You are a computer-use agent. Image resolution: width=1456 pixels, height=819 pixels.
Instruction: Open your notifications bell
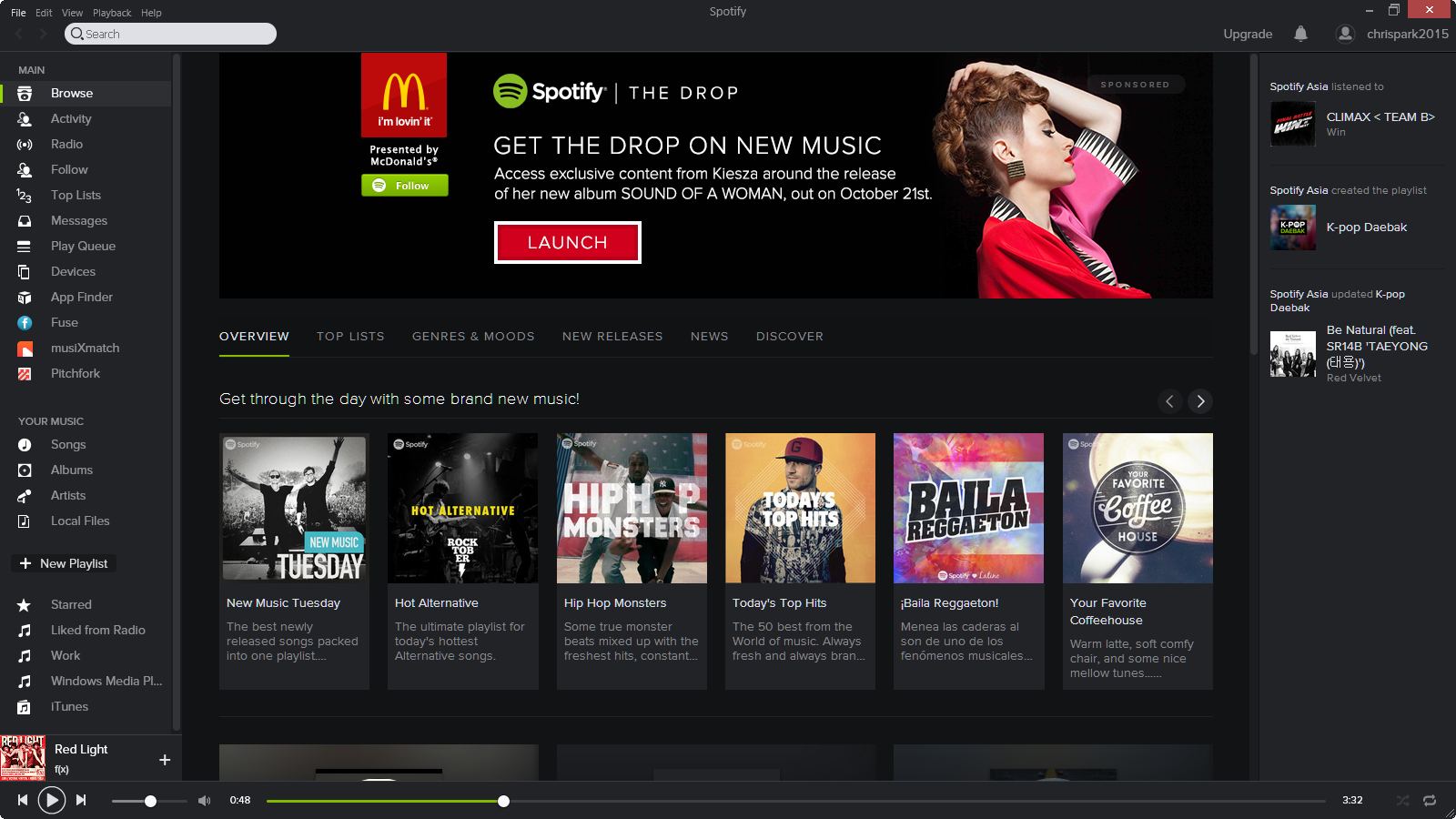1300,34
